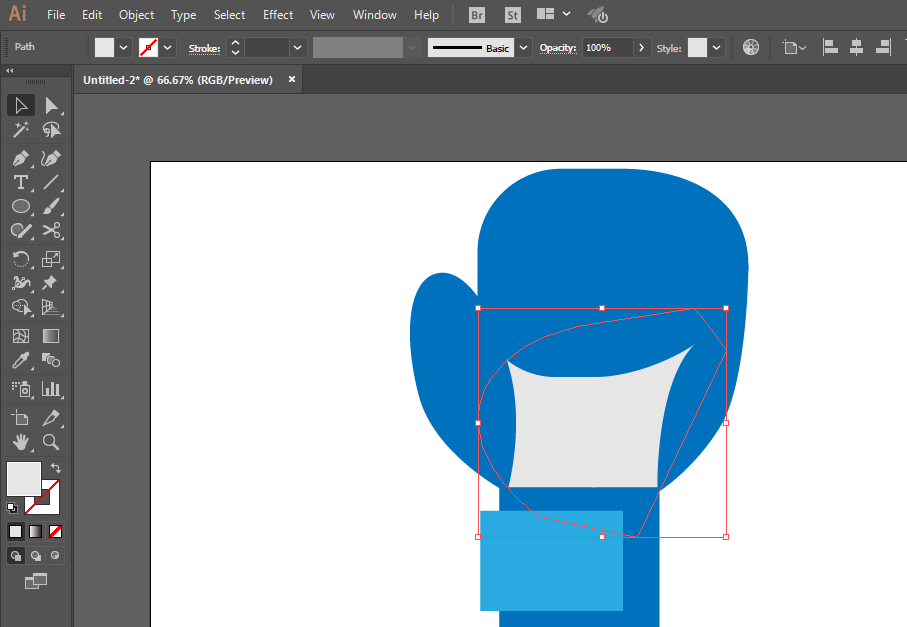Set paint mode to None
This screenshot has width=907, height=627.
coord(56,531)
